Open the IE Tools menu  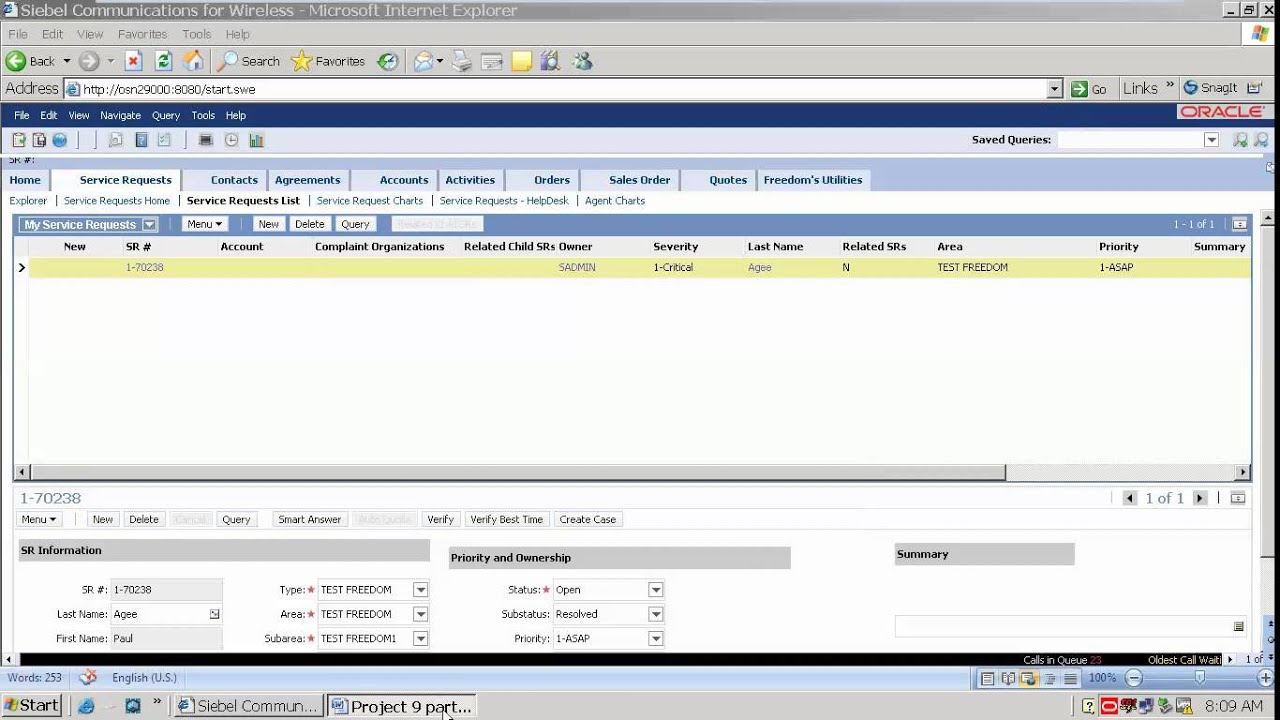196,34
